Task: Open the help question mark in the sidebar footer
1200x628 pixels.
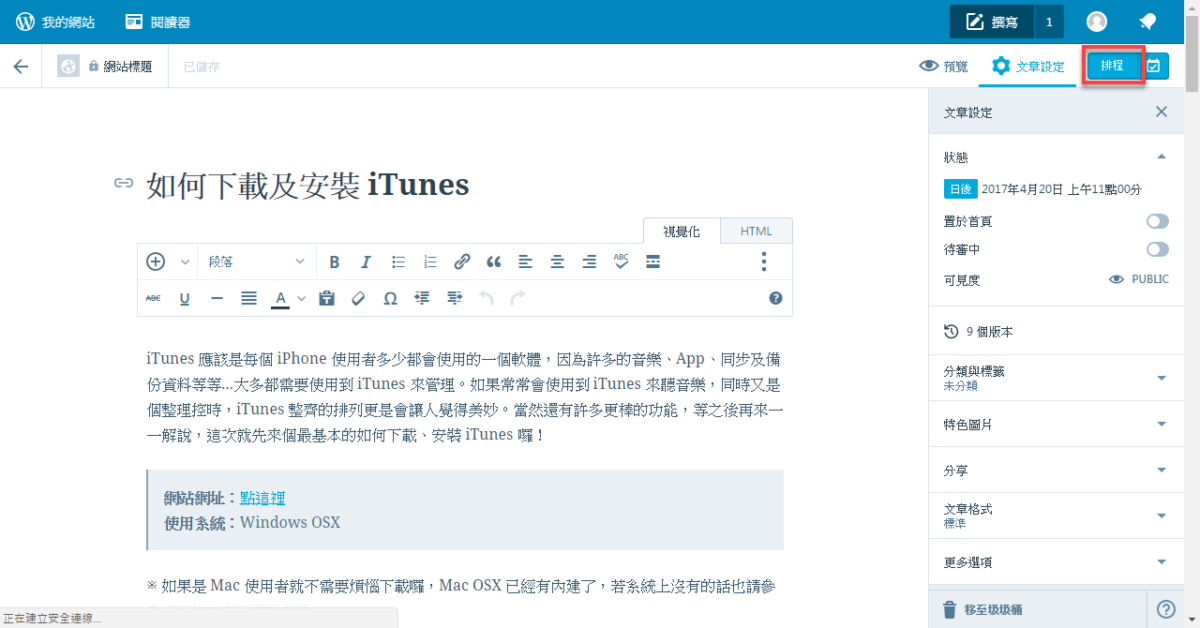Action: click(x=1165, y=609)
